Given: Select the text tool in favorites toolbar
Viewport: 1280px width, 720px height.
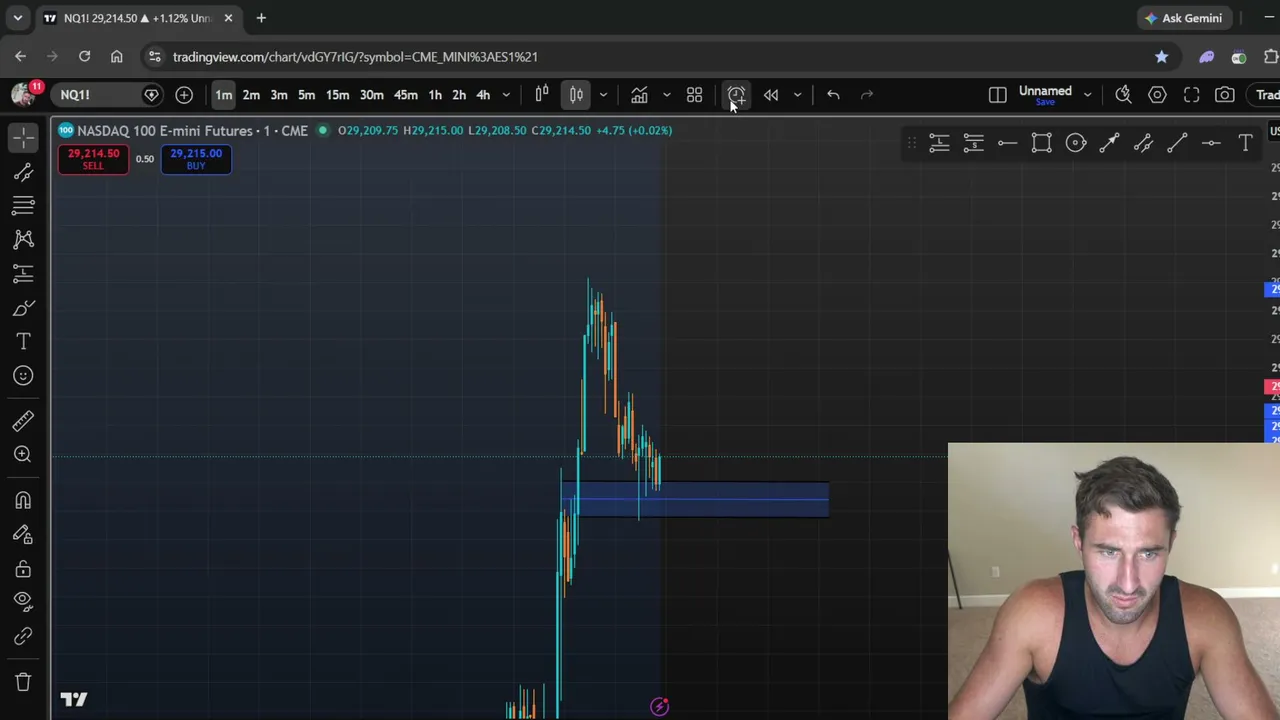Looking at the screenshot, I should coord(1245,144).
